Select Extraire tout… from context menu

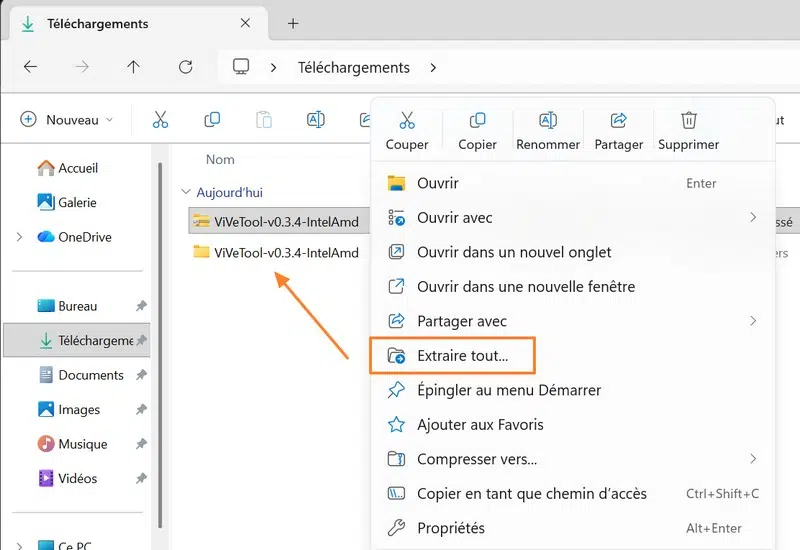[x=462, y=356]
